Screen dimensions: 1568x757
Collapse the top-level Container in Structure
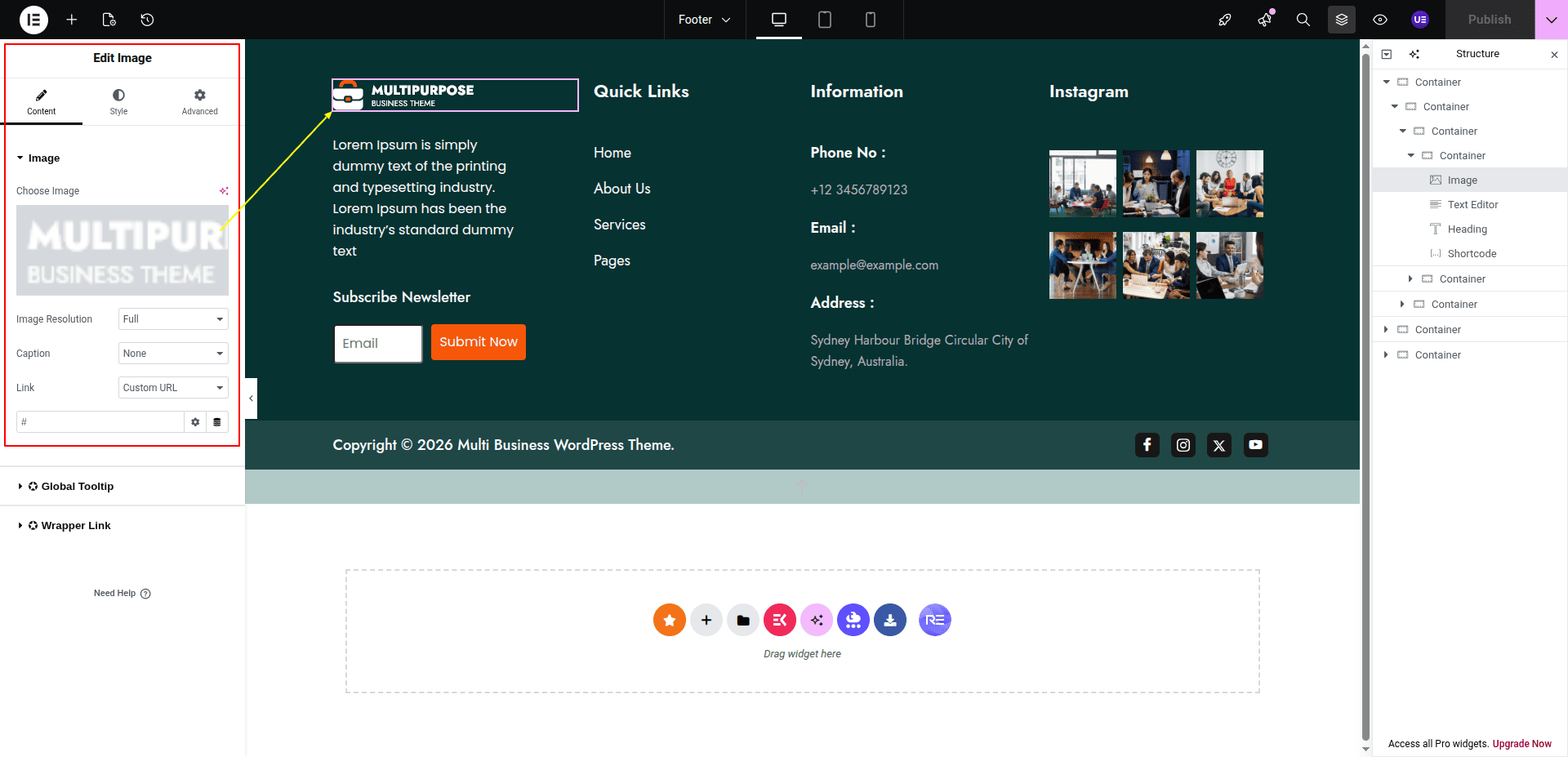point(1386,82)
